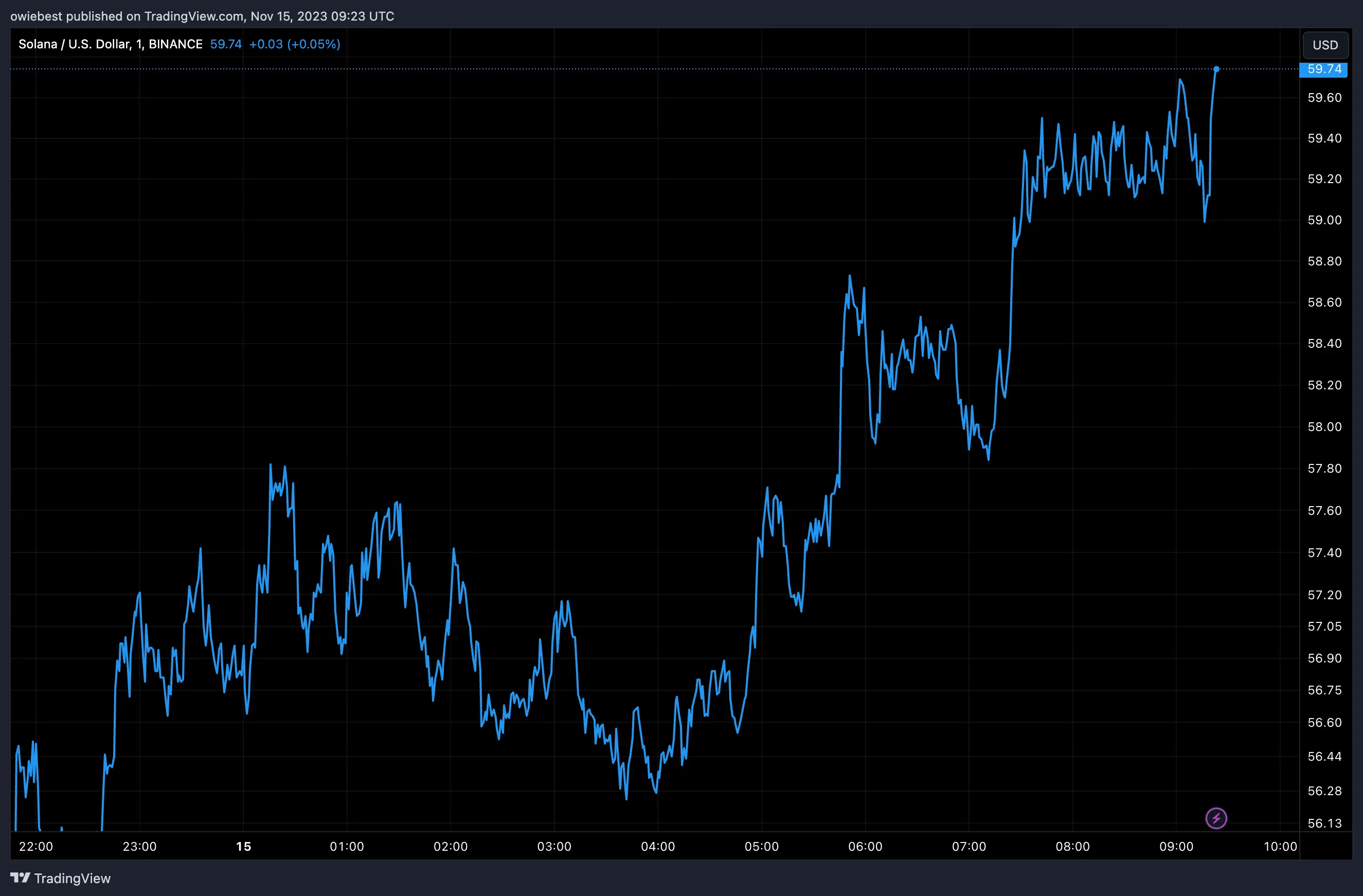Click the owiebest publisher username

[36, 16]
